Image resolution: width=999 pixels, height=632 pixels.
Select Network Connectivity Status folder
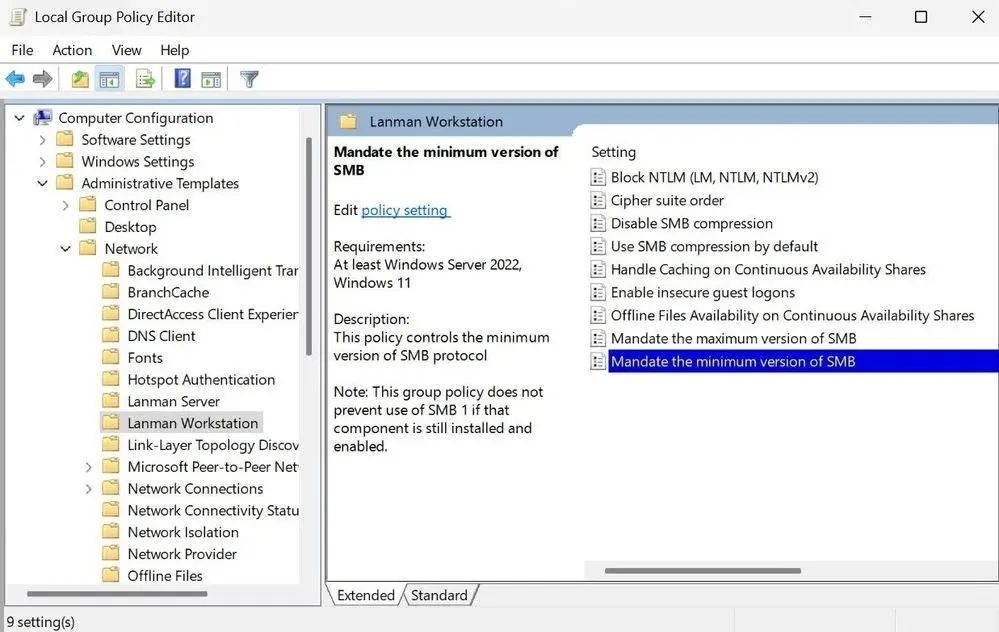tap(213, 510)
